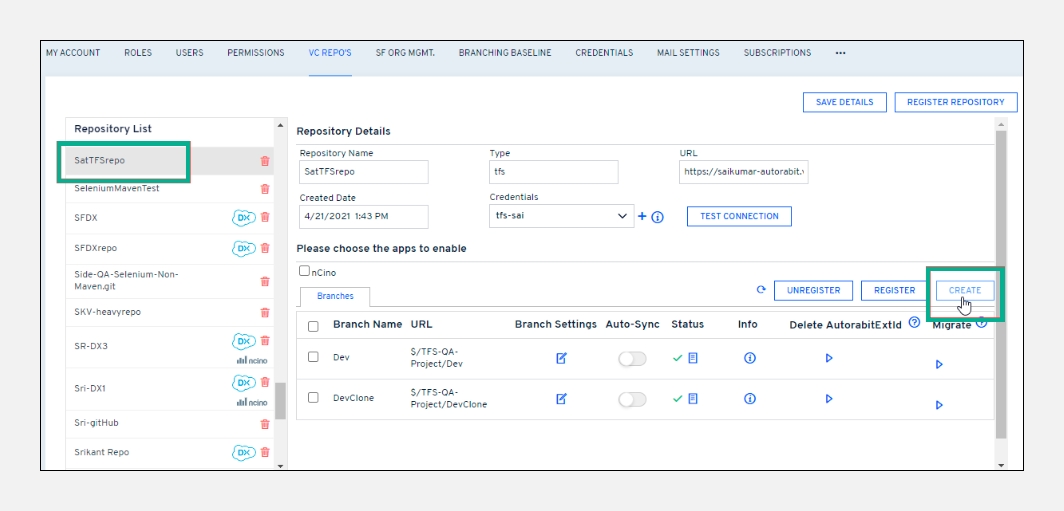1064x511 pixels.
Task: Check the DevClone branch checkbox
Action: pos(314,398)
